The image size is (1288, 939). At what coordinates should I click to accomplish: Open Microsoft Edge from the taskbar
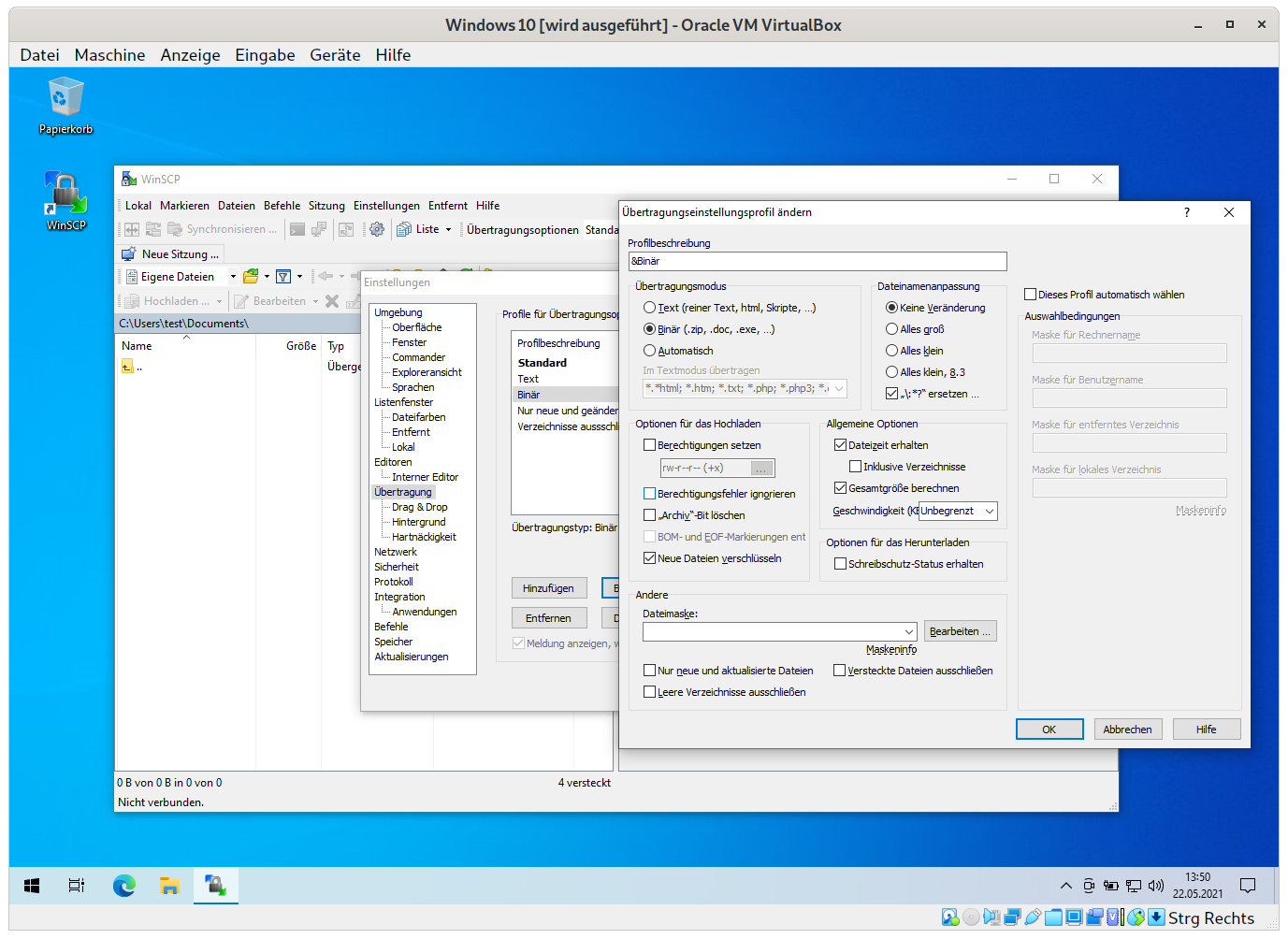(x=123, y=885)
